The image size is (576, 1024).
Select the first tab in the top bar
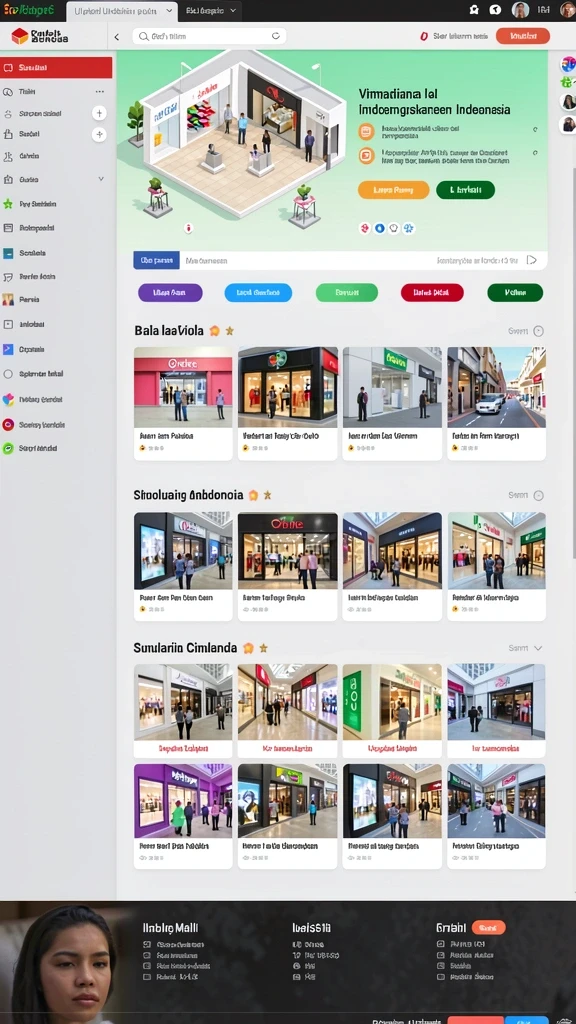[121, 11]
